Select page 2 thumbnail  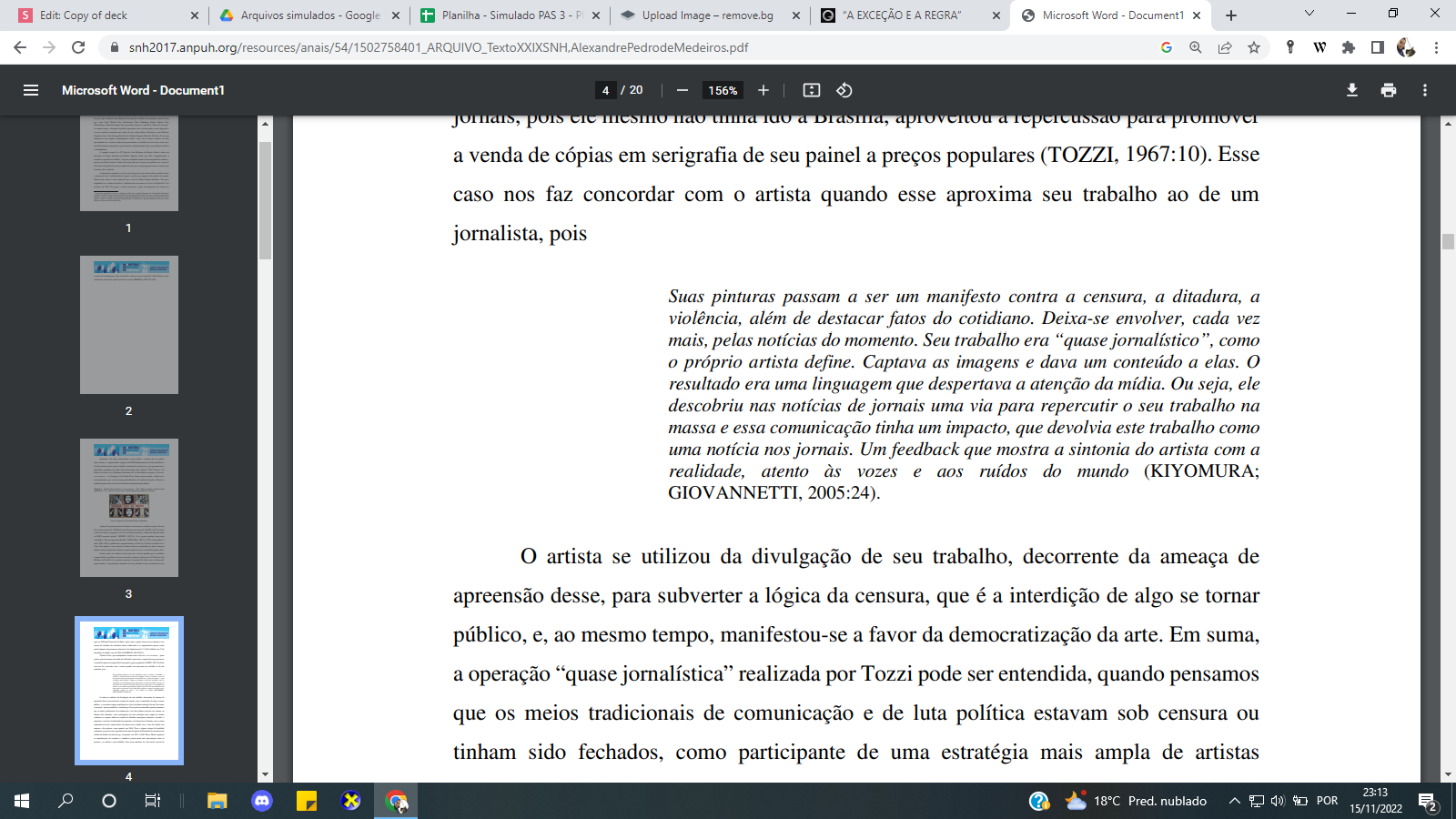(129, 325)
